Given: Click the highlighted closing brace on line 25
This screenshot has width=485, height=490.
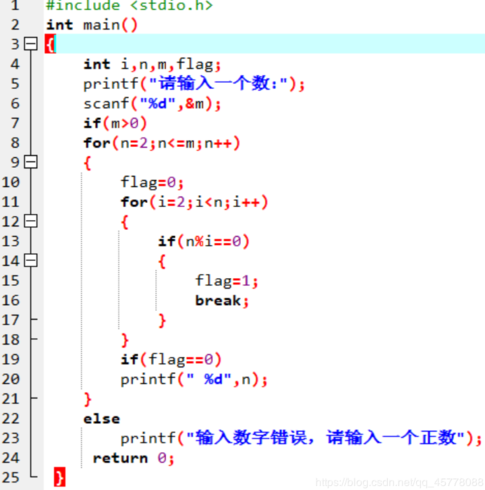Looking at the screenshot, I should [60, 477].
